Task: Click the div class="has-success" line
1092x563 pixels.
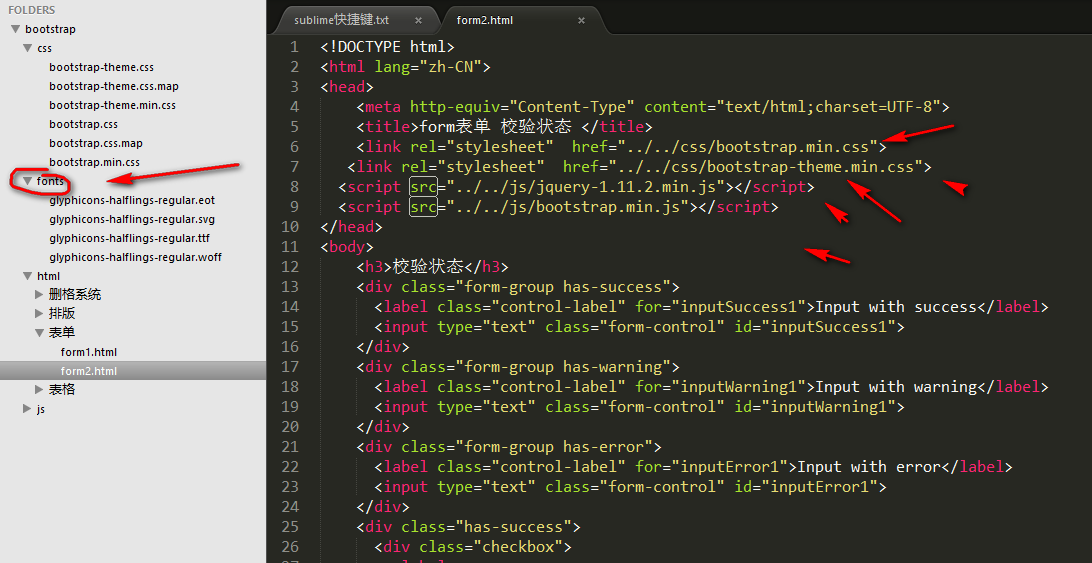Action: (x=469, y=527)
